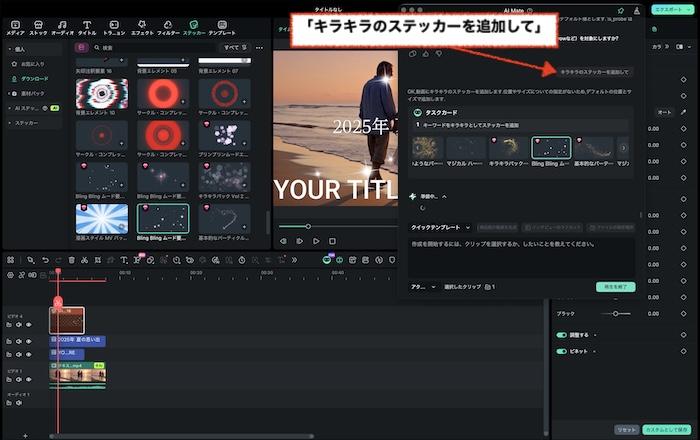Lock the ビデオ 4 track folder icon

(x=9, y=325)
